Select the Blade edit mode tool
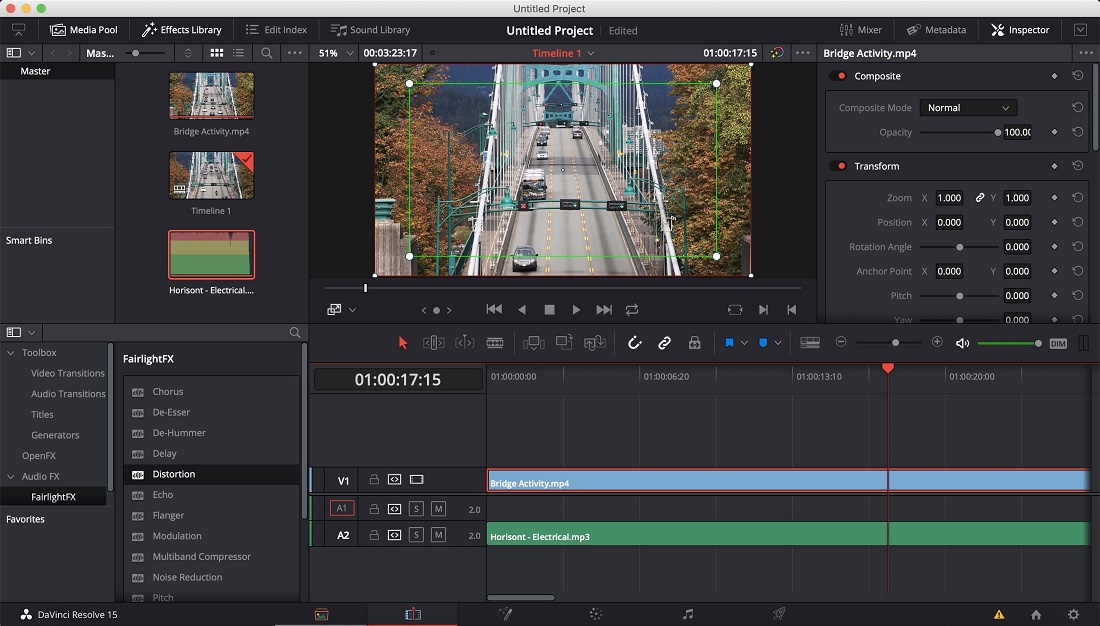Image resolution: width=1100 pixels, height=626 pixels. click(x=495, y=342)
